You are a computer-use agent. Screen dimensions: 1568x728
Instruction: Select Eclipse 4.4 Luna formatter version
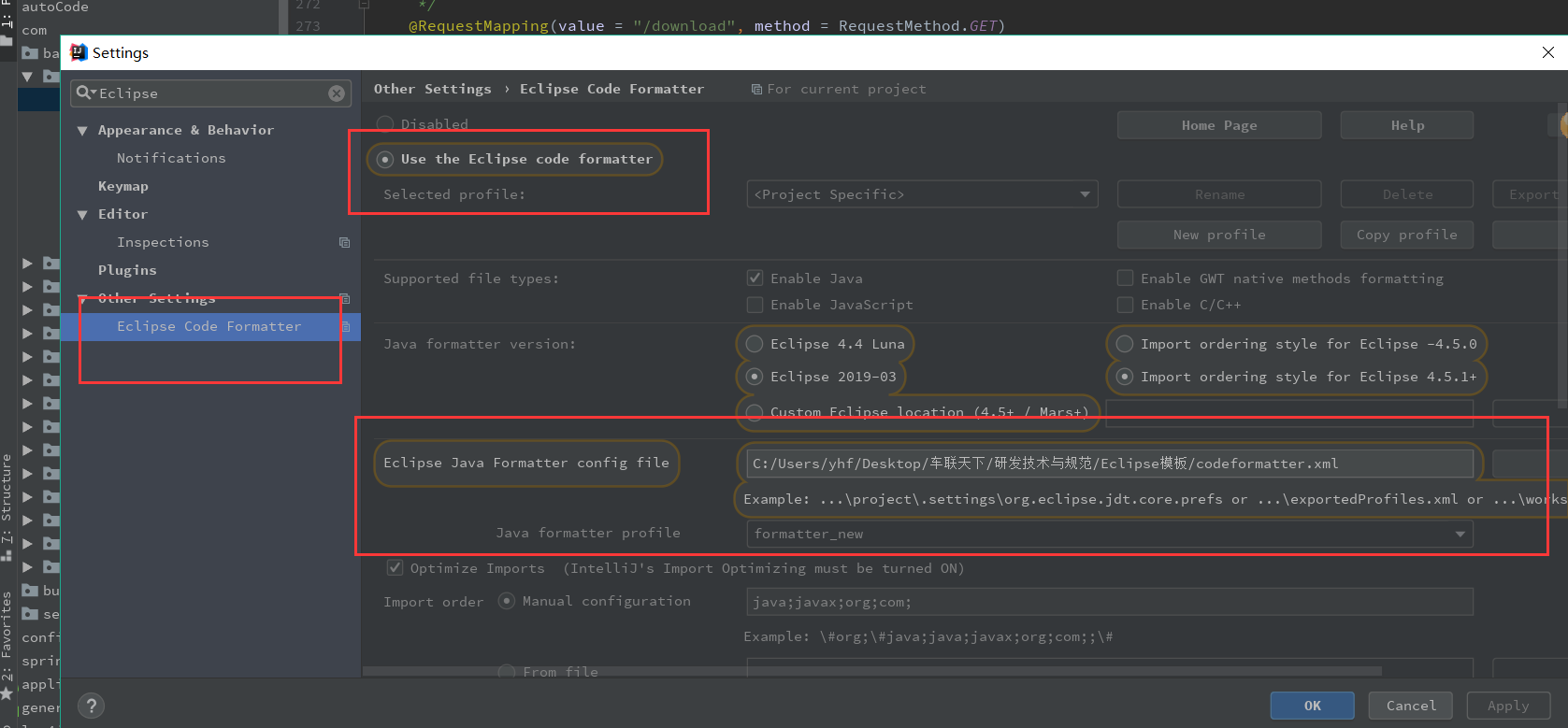tap(755, 344)
